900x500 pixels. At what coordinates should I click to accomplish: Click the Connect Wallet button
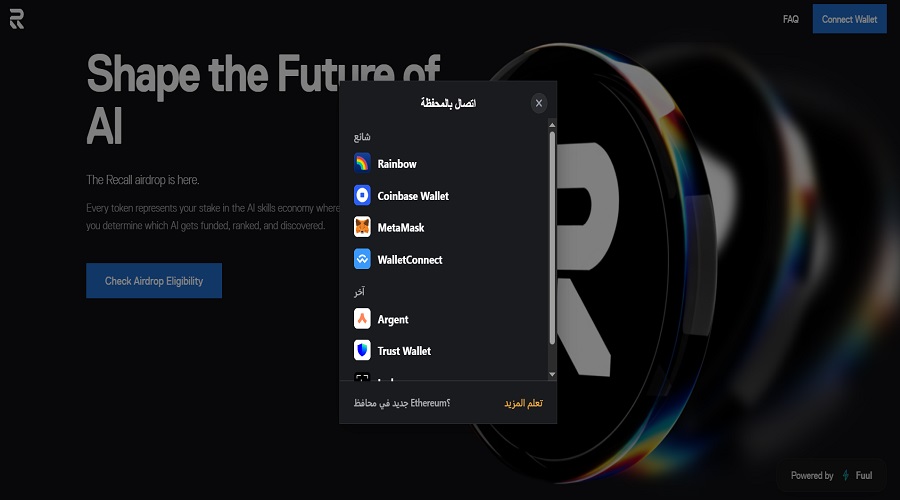pos(849,19)
